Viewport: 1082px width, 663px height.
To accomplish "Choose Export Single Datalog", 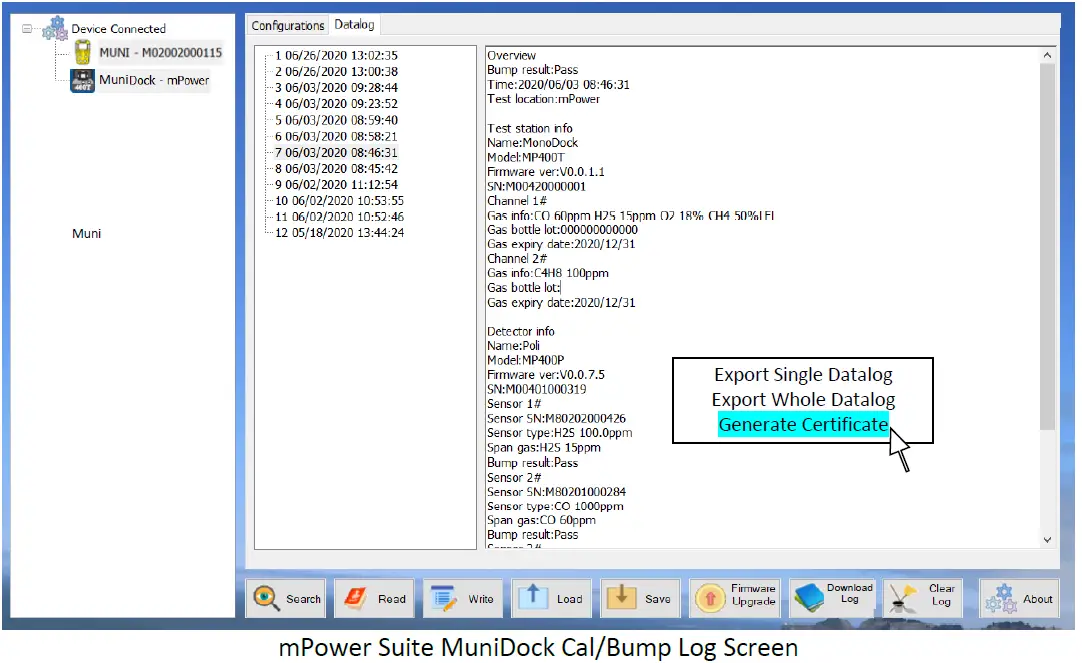I will click(803, 375).
